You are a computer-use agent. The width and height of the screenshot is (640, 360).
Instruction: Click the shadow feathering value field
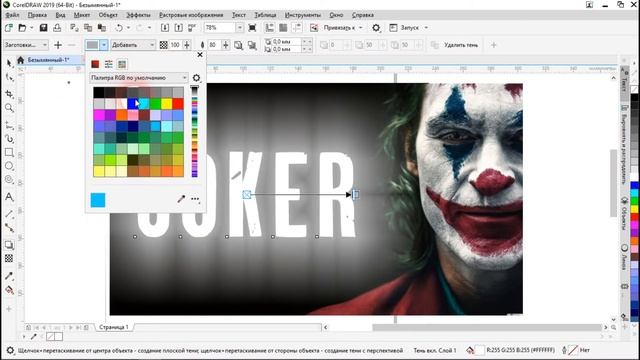[x=214, y=45]
